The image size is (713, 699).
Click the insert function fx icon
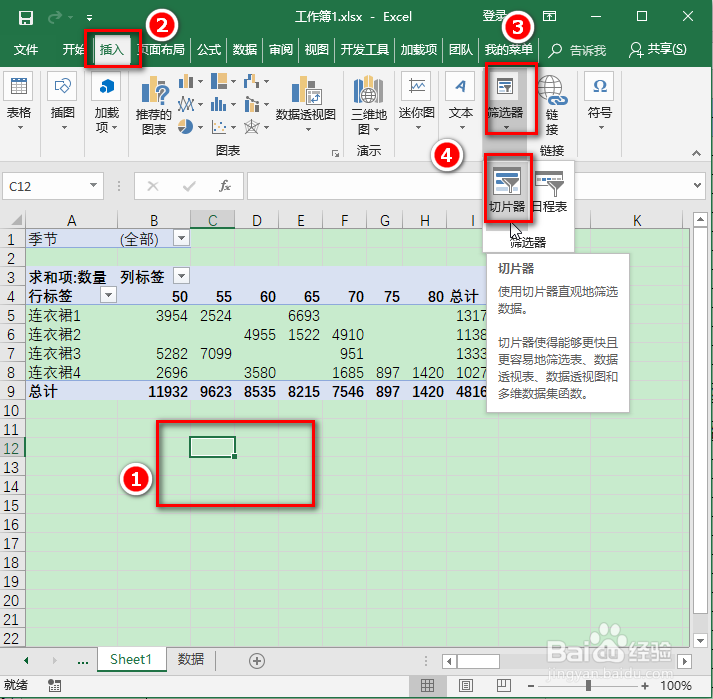(225, 186)
